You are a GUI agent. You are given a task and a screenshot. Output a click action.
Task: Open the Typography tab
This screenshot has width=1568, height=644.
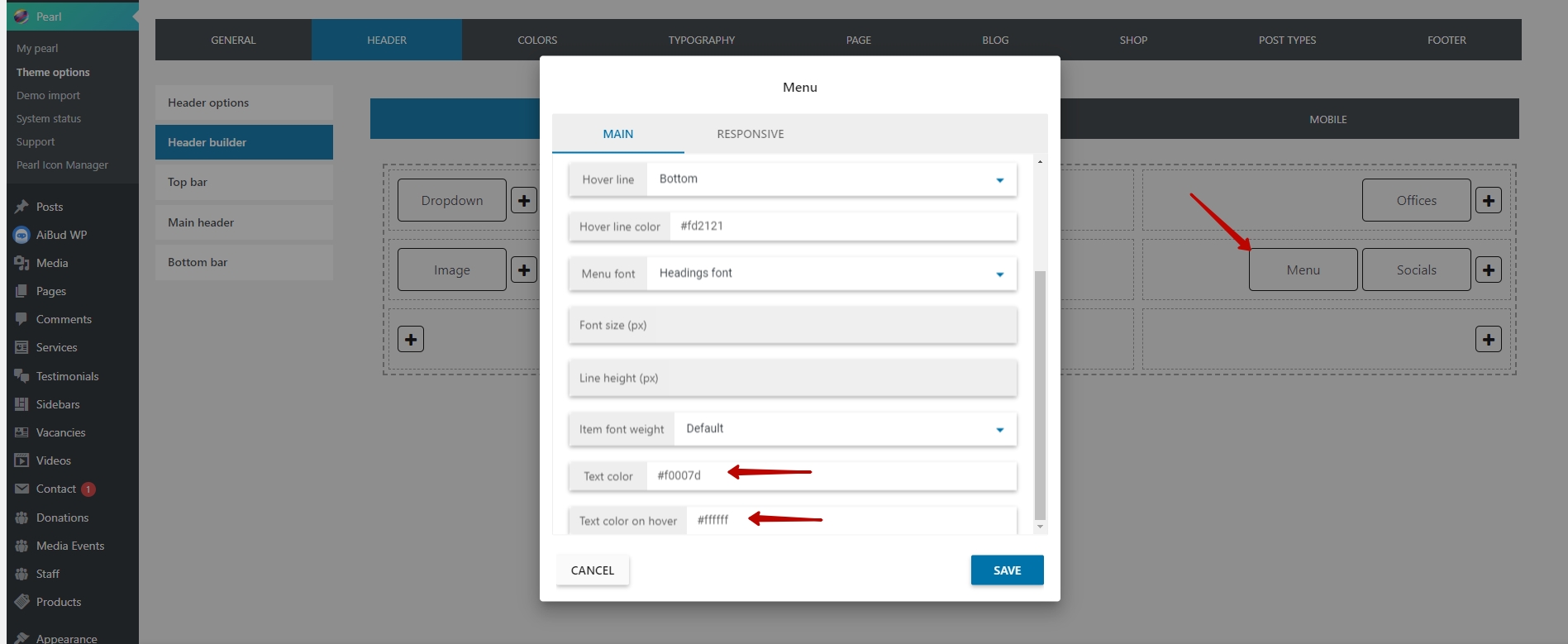[x=701, y=40]
